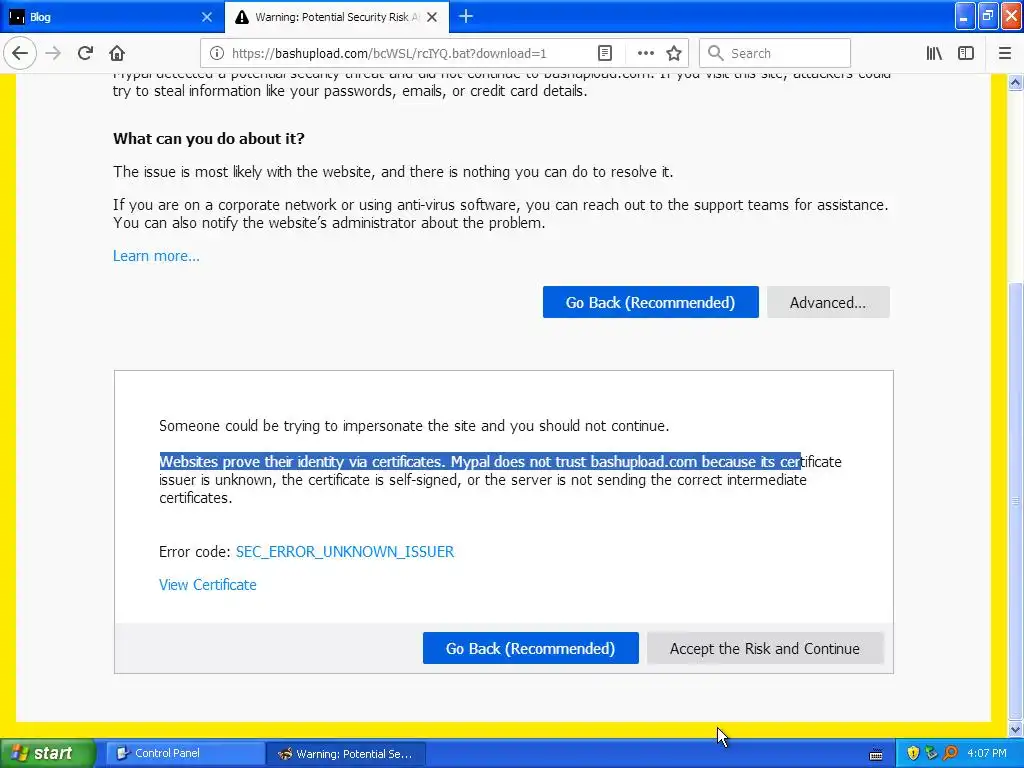This screenshot has height=768, width=1024.
Task: Open the Learn more link
Action: pos(156,256)
